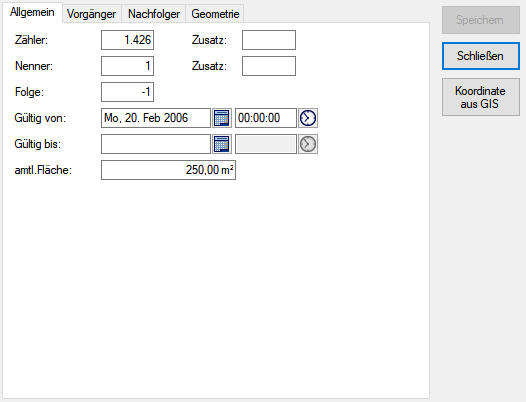Switch to the Vorgänger tab

pos(91,14)
